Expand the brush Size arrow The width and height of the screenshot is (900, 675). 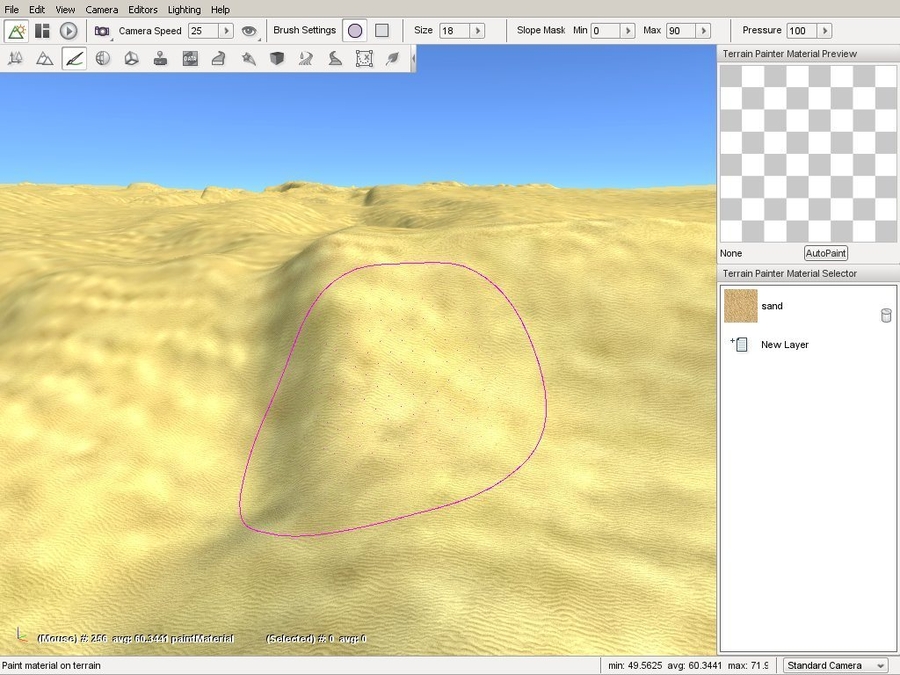(478, 31)
